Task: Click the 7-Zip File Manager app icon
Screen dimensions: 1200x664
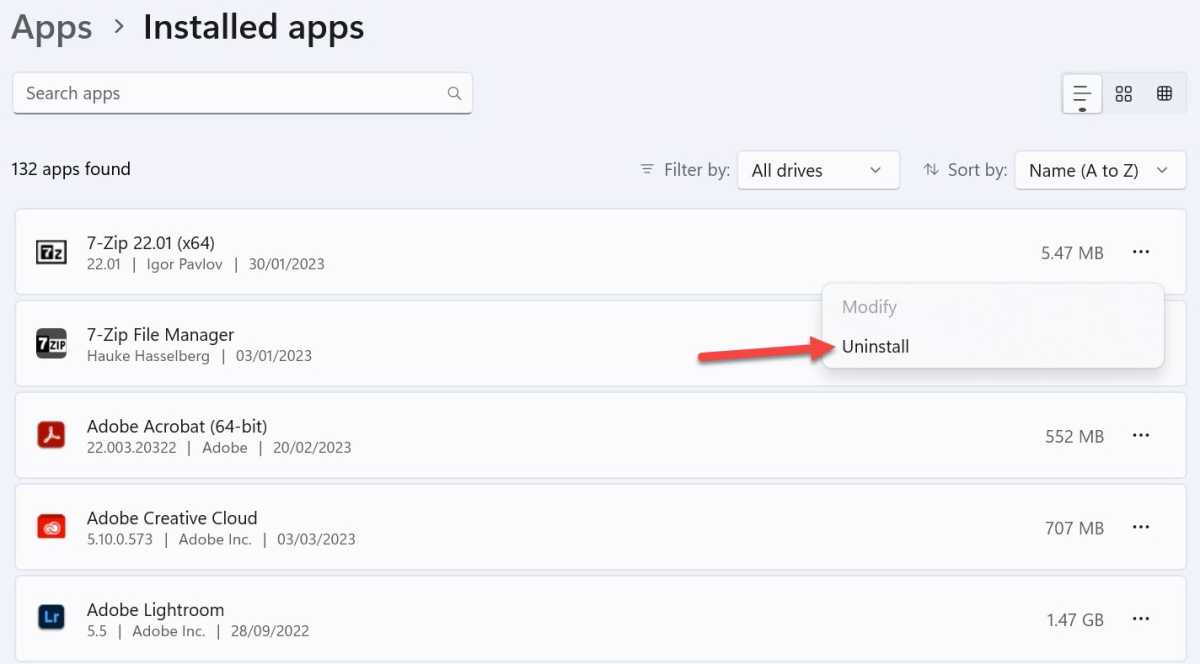Action: click(51, 343)
